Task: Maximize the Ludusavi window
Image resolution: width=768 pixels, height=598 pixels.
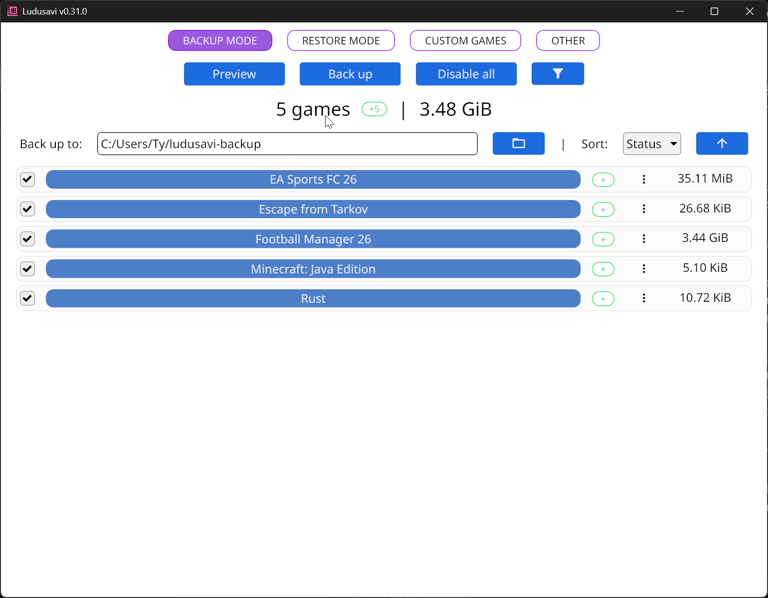Action: (x=714, y=11)
